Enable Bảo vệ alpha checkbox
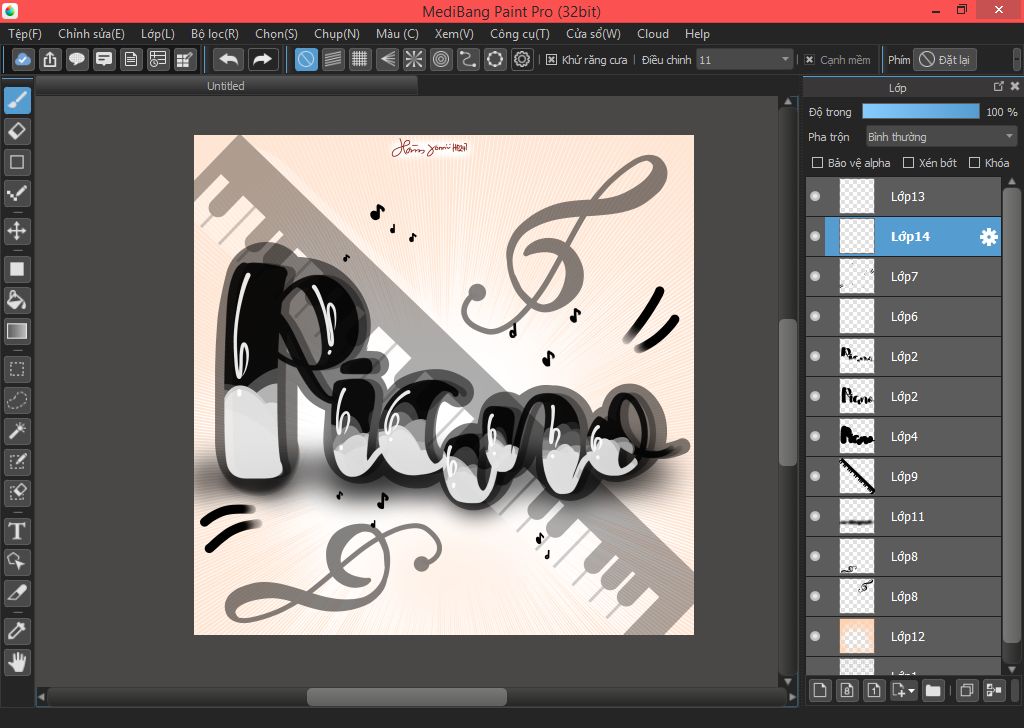This screenshot has width=1024, height=728. 817,163
